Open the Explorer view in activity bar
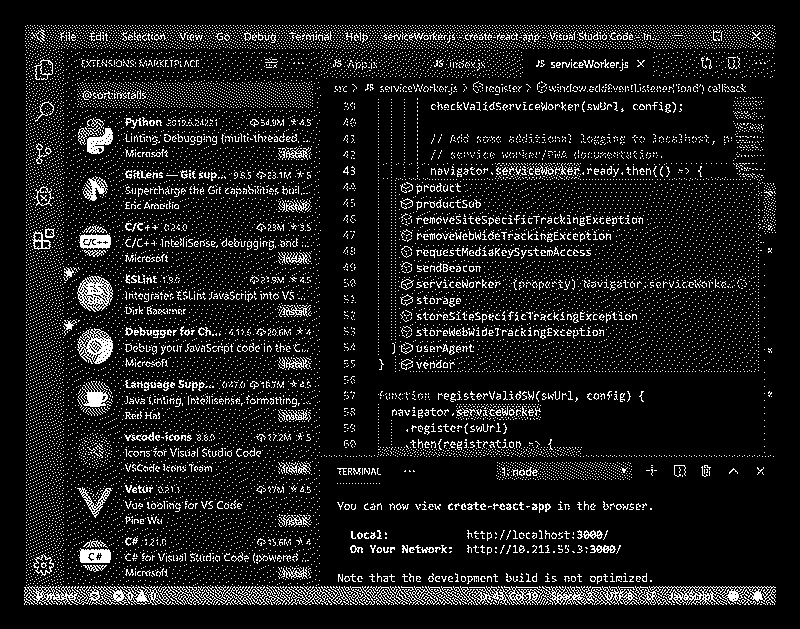800x629 pixels. pos(43,70)
